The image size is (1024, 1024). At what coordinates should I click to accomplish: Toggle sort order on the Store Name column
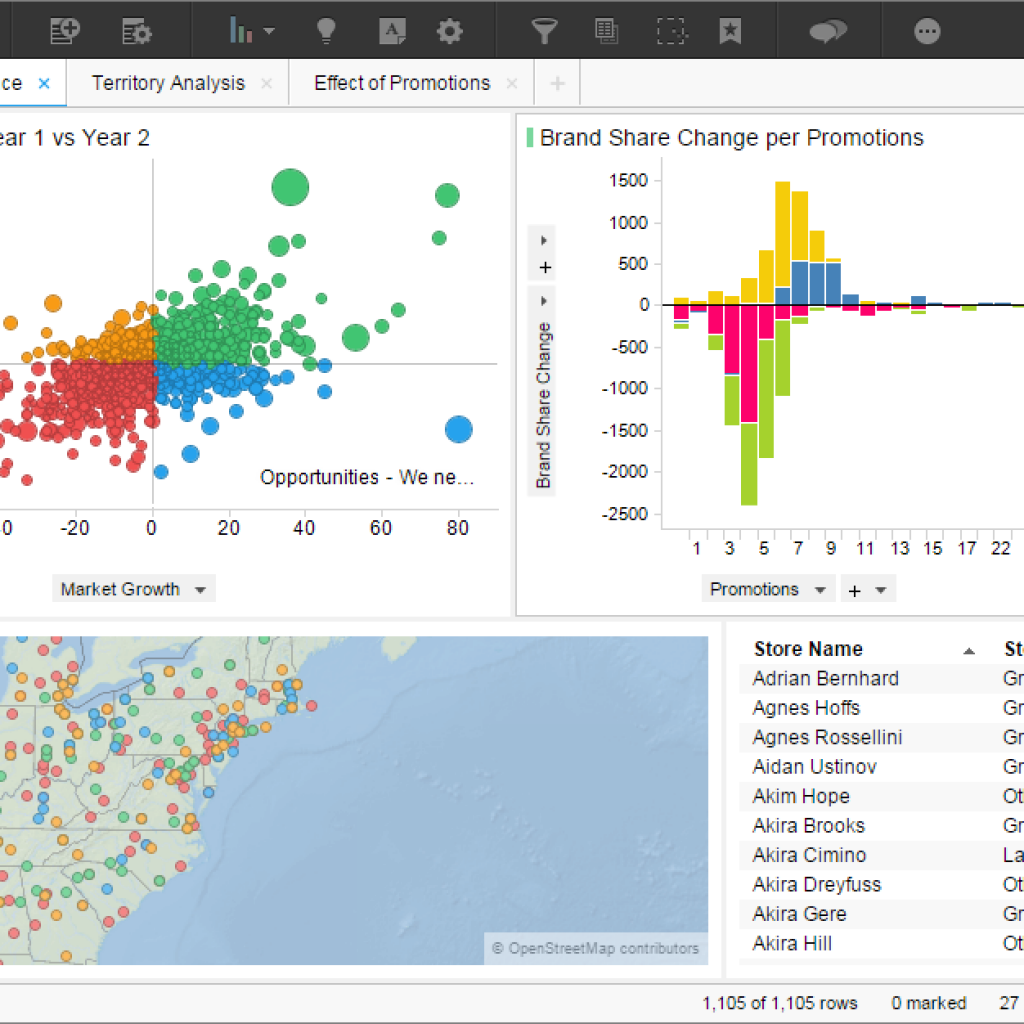pyautogui.click(x=807, y=649)
